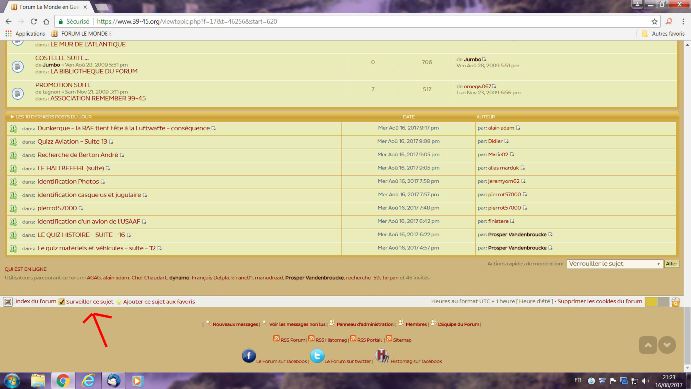Image resolution: width=691 pixels, height=389 pixels.
Task: Open L'équipe du Forum link
Action: 458,324
